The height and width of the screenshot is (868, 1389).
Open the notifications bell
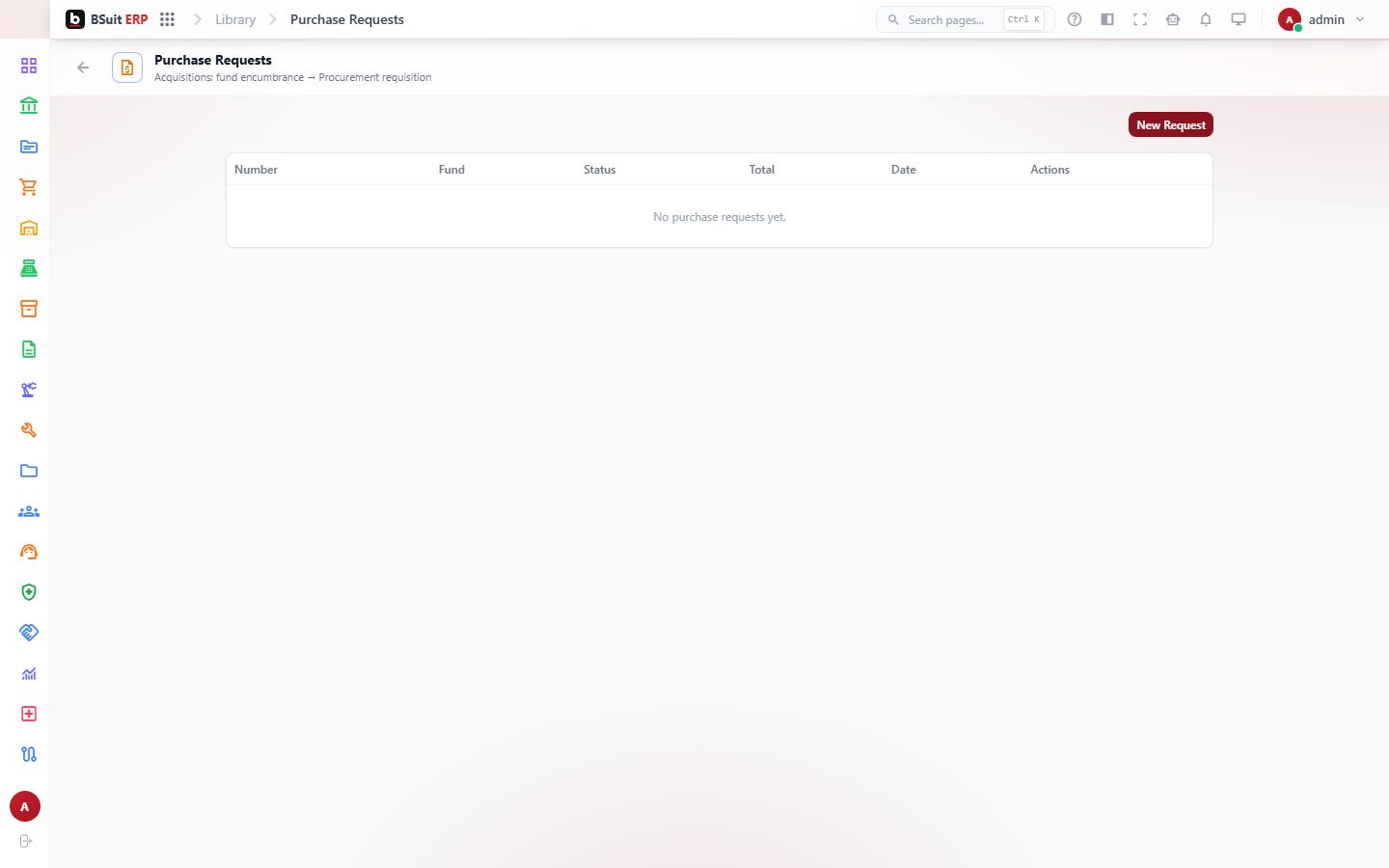tap(1206, 19)
